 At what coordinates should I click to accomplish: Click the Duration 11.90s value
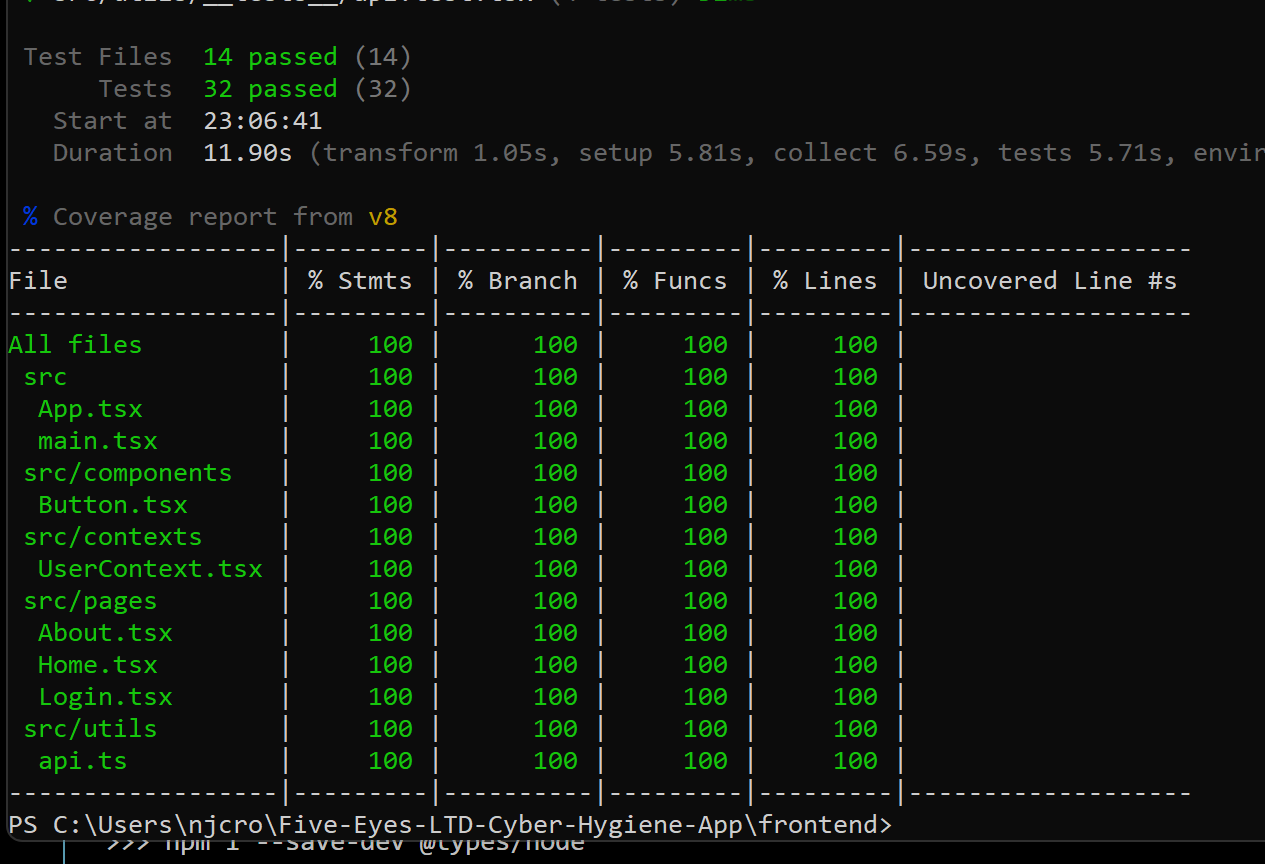(247, 152)
